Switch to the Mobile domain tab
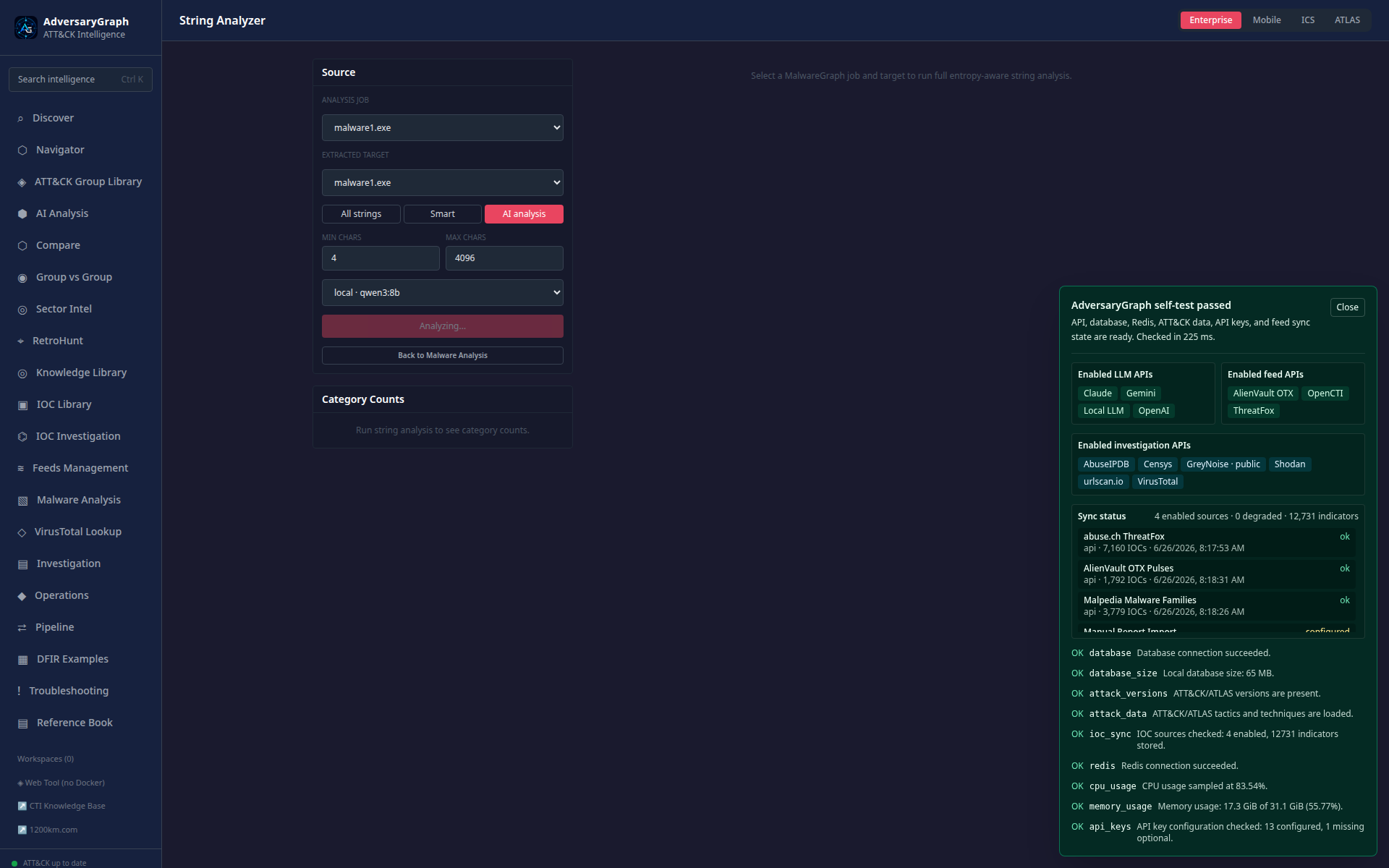 point(1267,20)
